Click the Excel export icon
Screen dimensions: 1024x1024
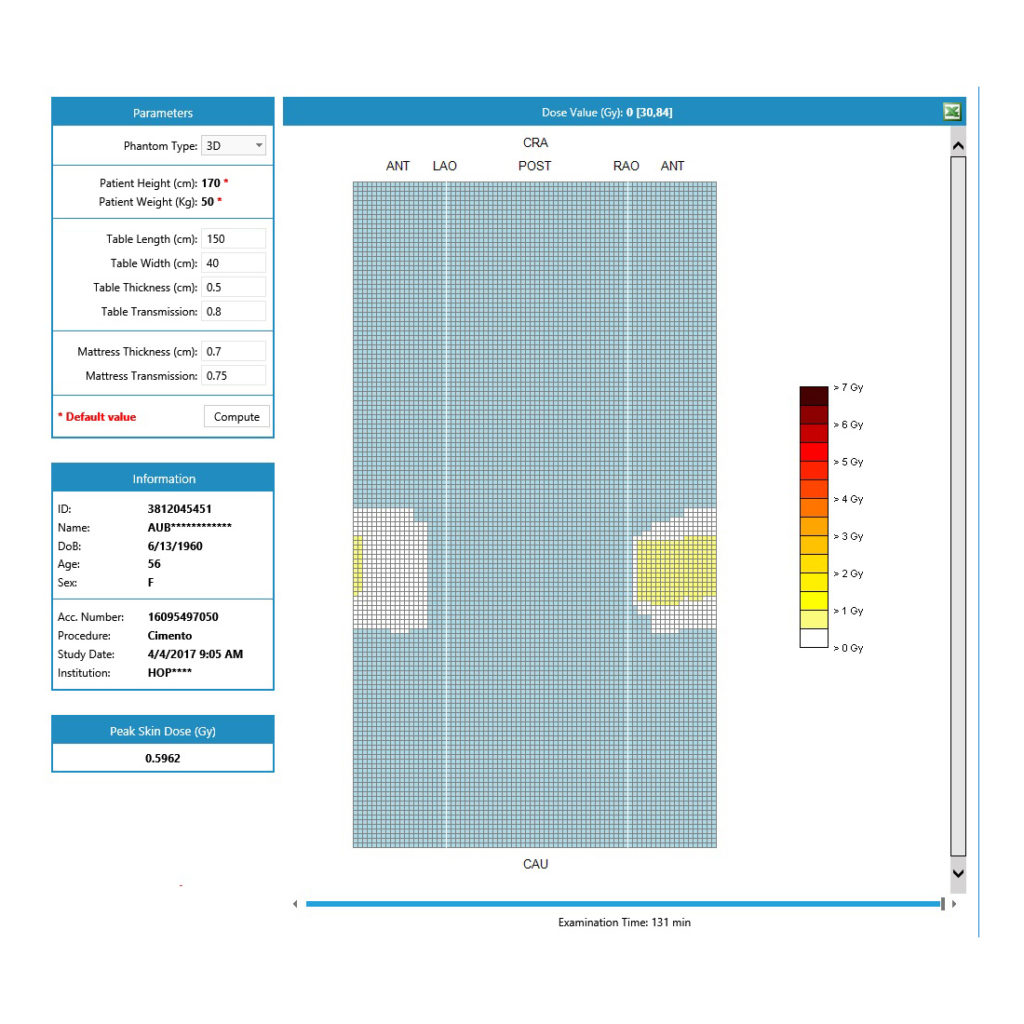click(952, 112)
